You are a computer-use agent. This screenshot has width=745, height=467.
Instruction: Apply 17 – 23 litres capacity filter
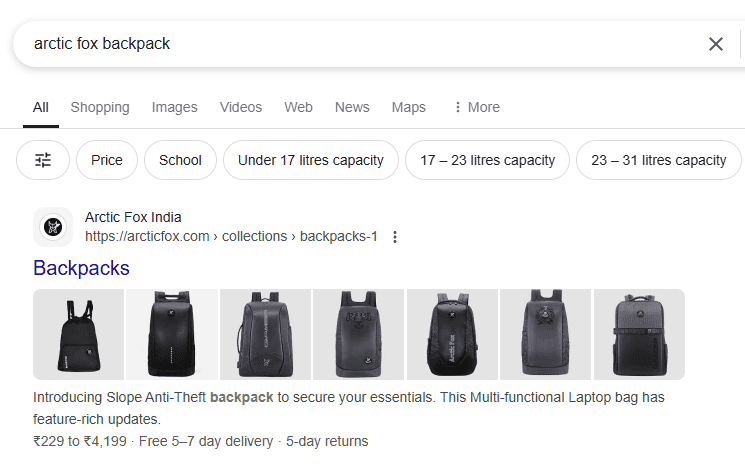pos(487,160)
